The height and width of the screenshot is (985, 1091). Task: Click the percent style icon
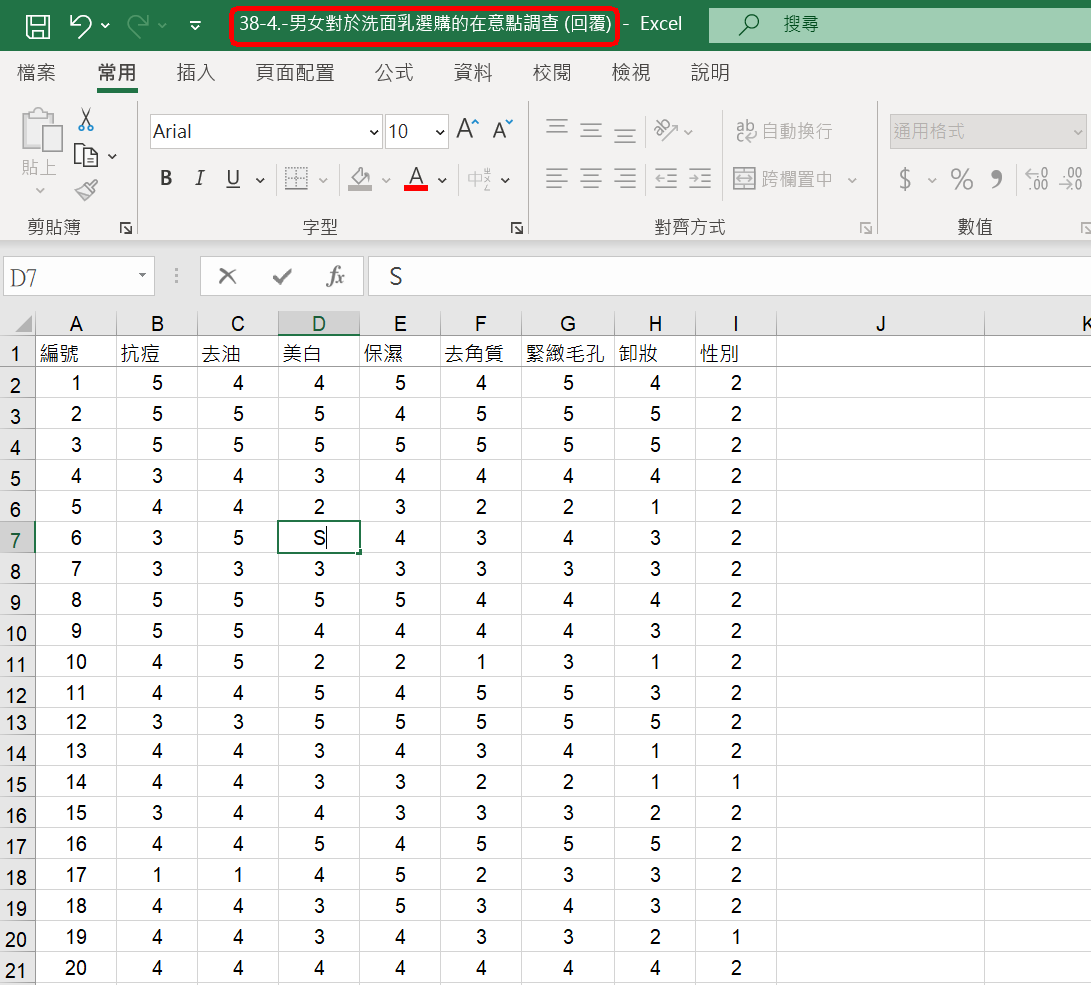[962, 179]
